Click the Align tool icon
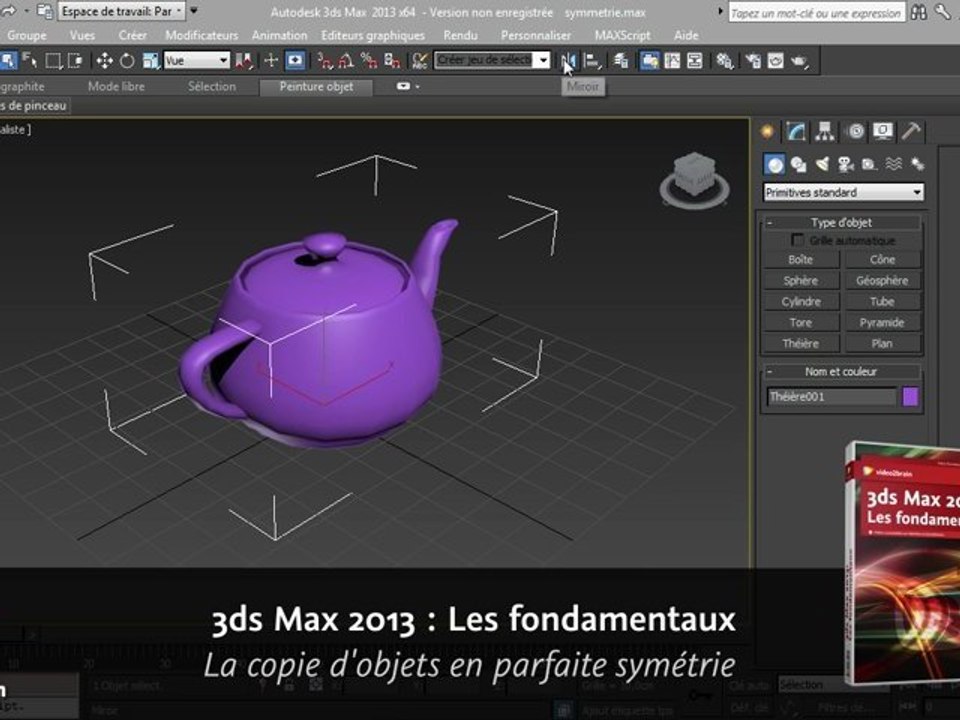This screenshot has width=960, height=720. coord(593,61)
